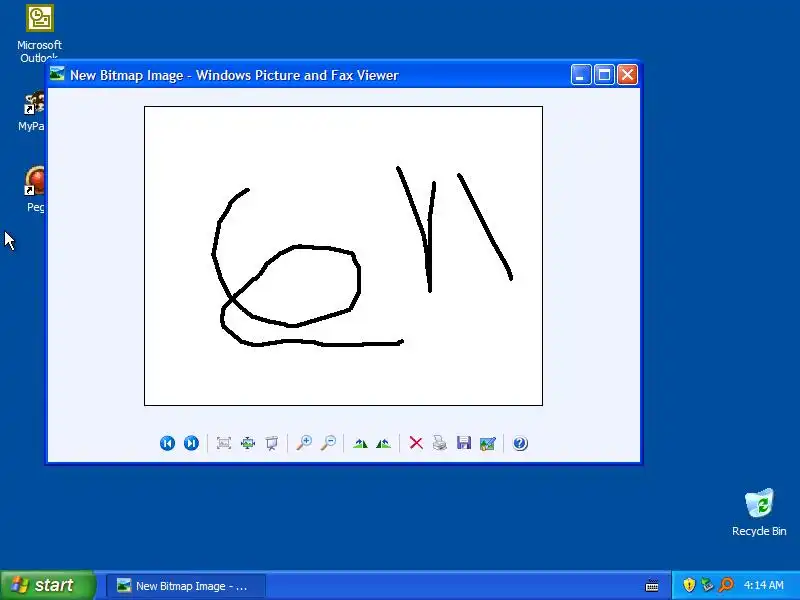The height and width of the screenshot is (600, 800).
Task: Open viewer Help with question mark icon
Action: click(x=520, y=443)
